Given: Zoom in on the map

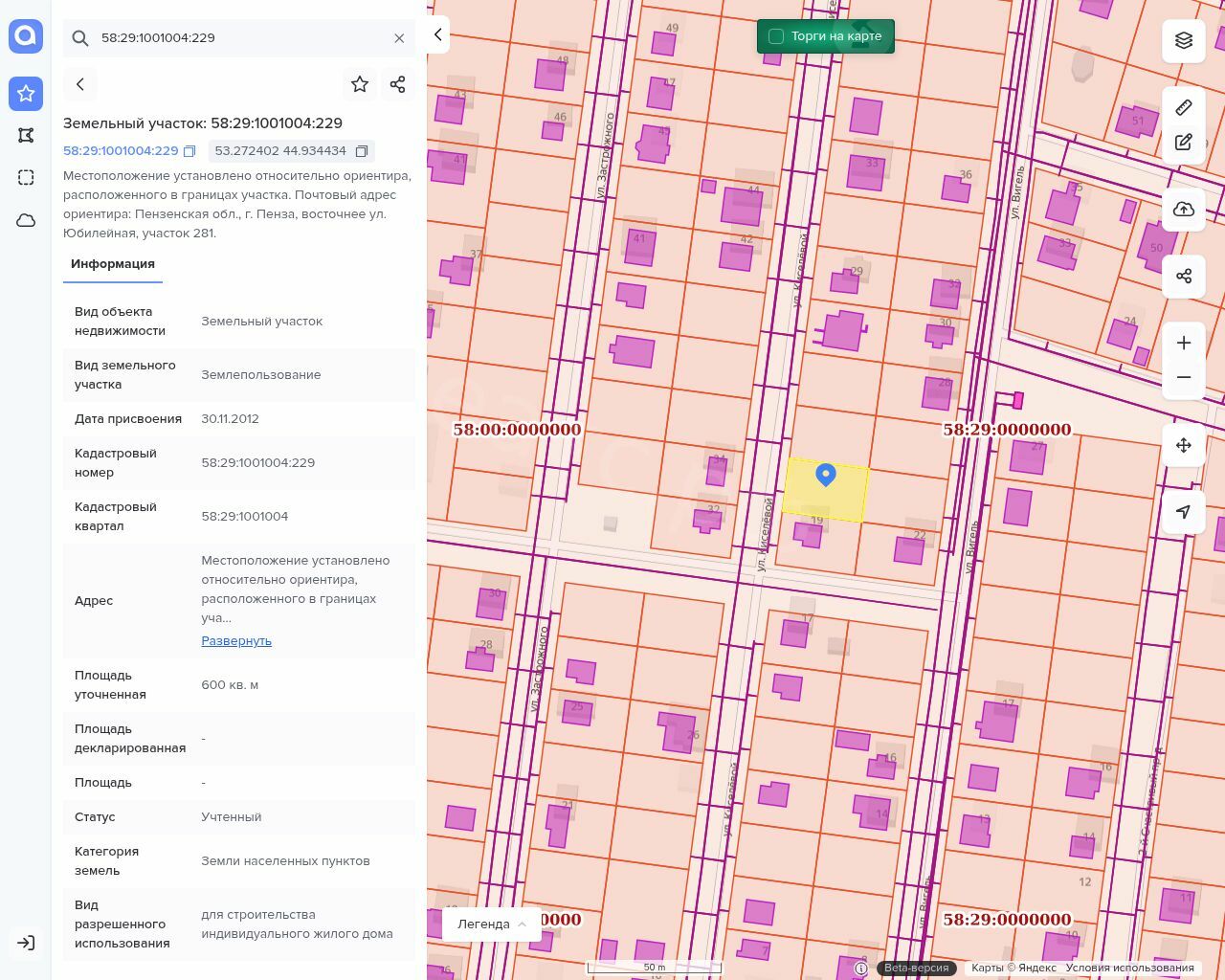Looking at the screenshot, I should coord(1184,343).
